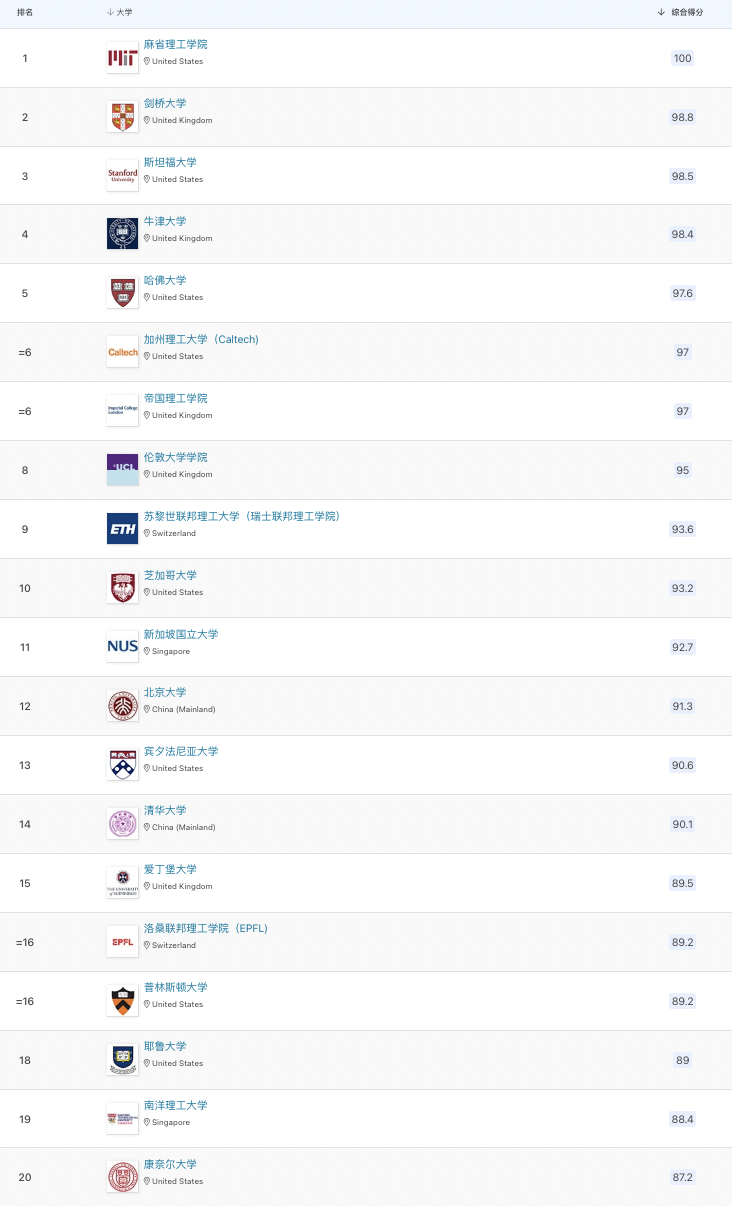Click the ETH Zurich logo
732x1206 pixels.
(x=122, y=529)
